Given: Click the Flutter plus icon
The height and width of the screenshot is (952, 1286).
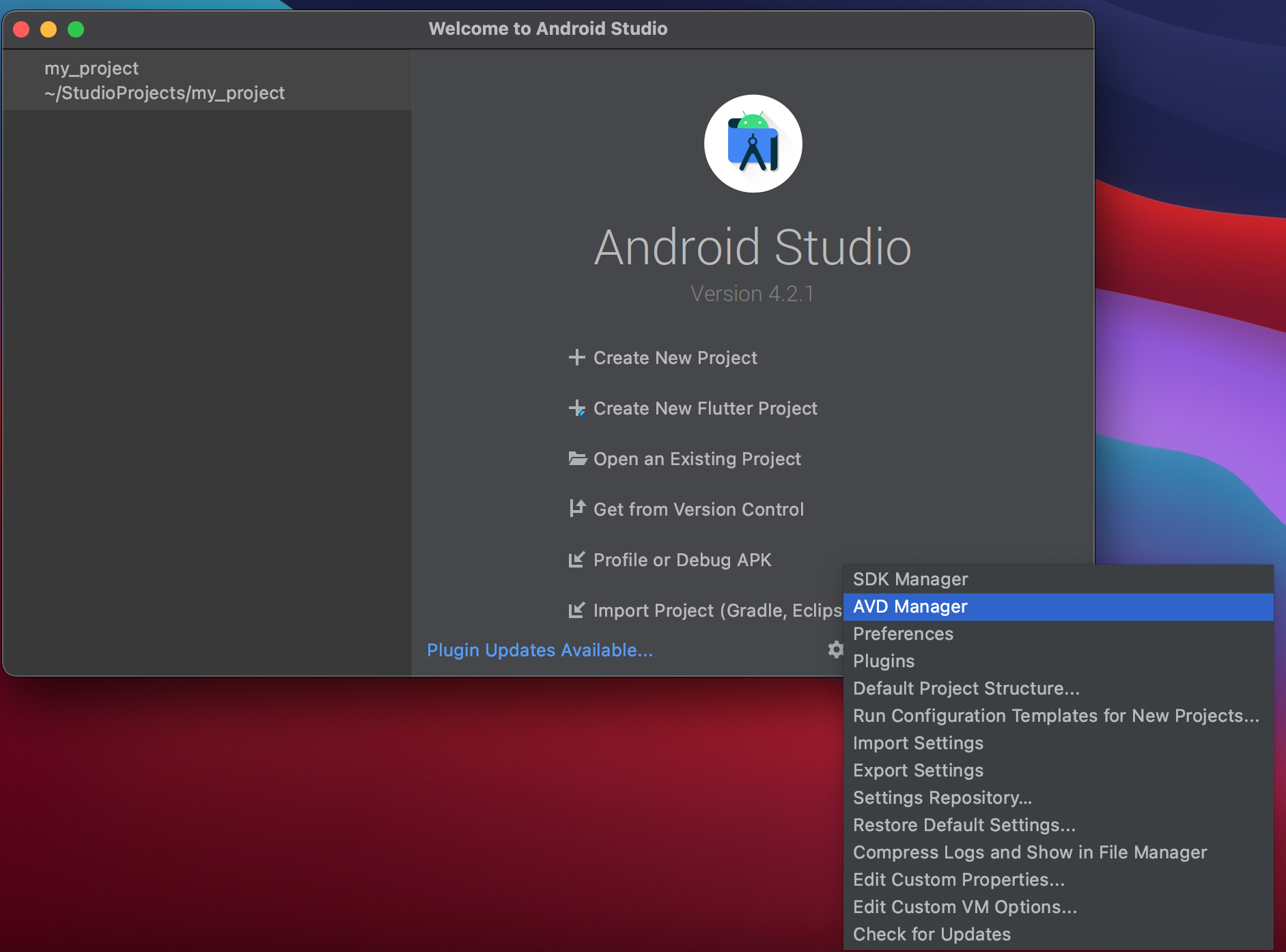Looking at the screenshot, I should click(x=577, y=408).
